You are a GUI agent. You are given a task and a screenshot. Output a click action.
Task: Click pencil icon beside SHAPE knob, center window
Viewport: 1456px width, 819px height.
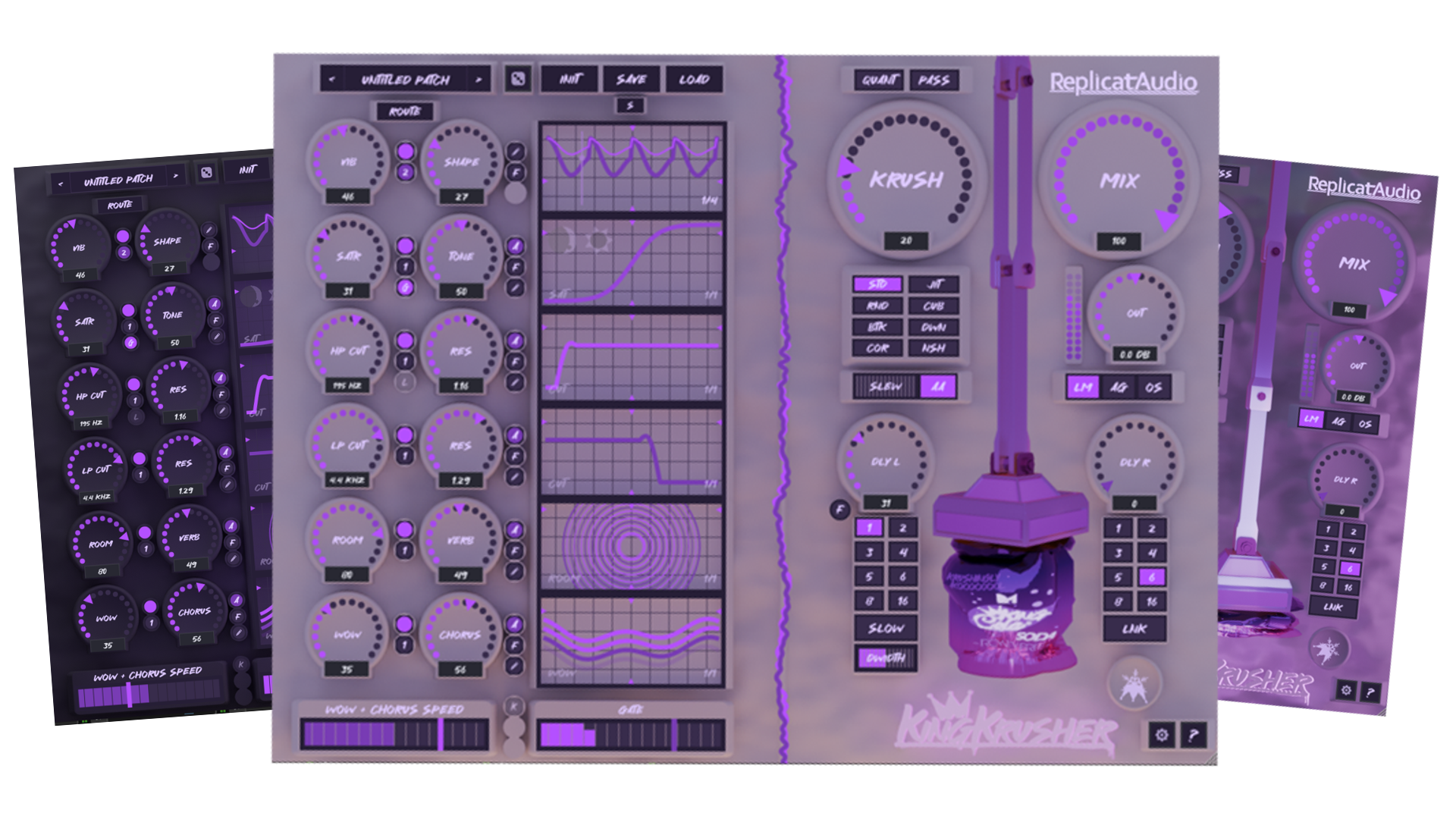pyautogui.click(x=516, y=151)
